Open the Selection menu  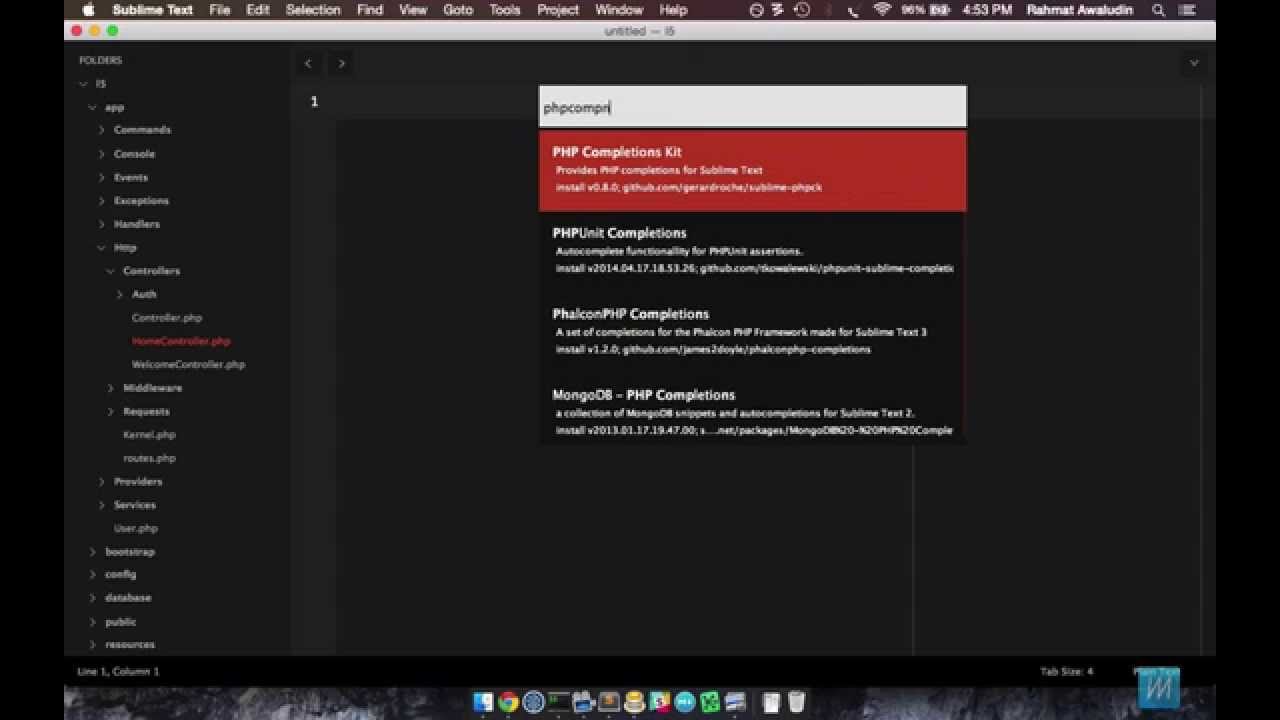click(x=313, y=10)
